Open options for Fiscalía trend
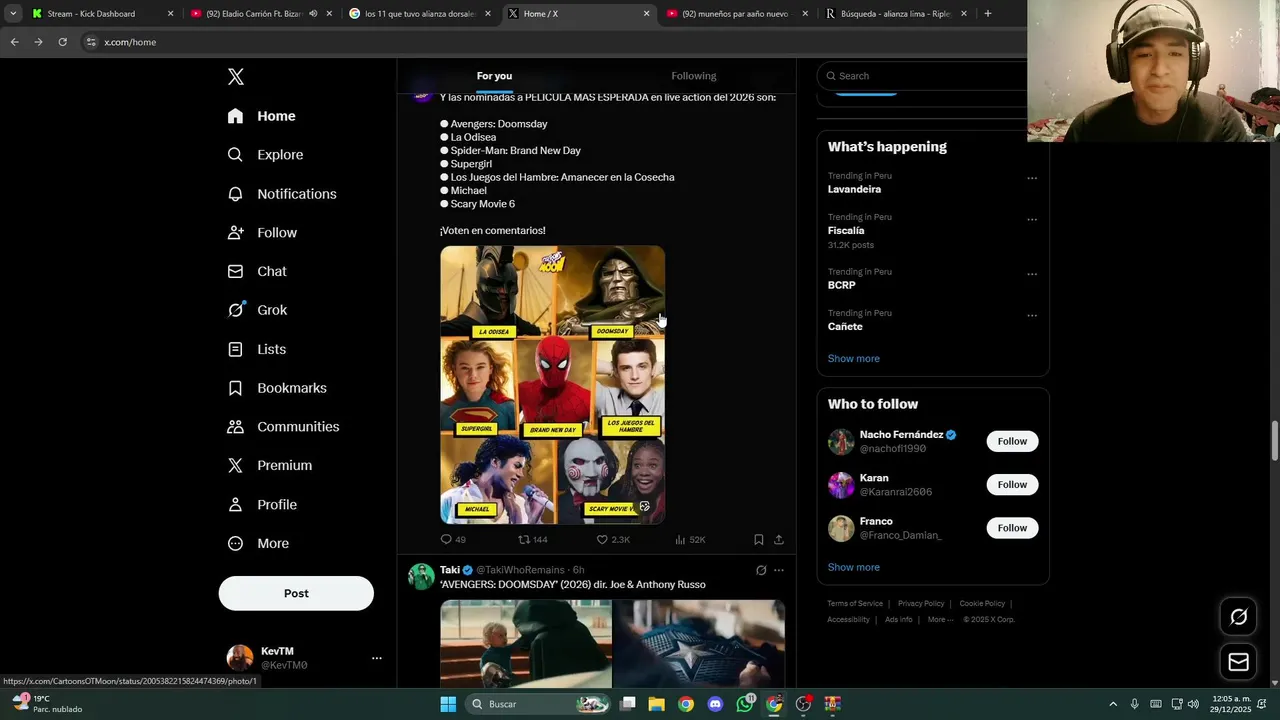 click(1032, 219)
